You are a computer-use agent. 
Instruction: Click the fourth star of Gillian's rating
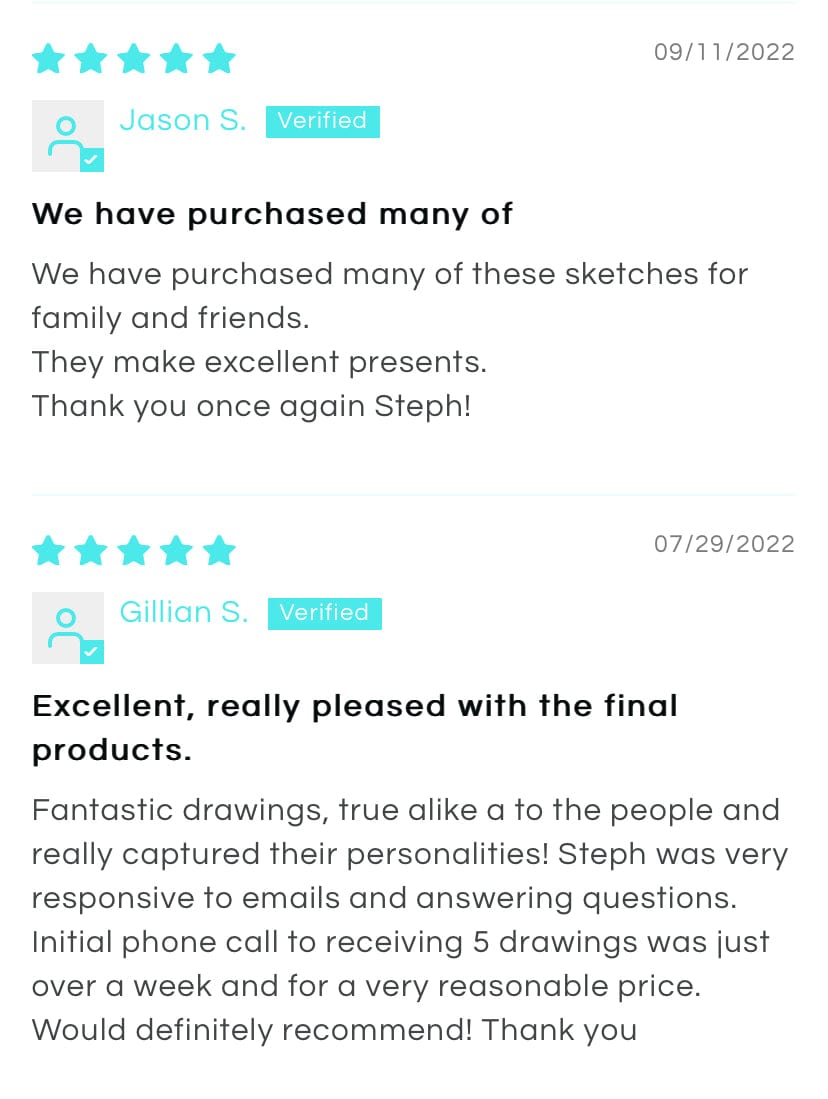(x=176, y=551)
